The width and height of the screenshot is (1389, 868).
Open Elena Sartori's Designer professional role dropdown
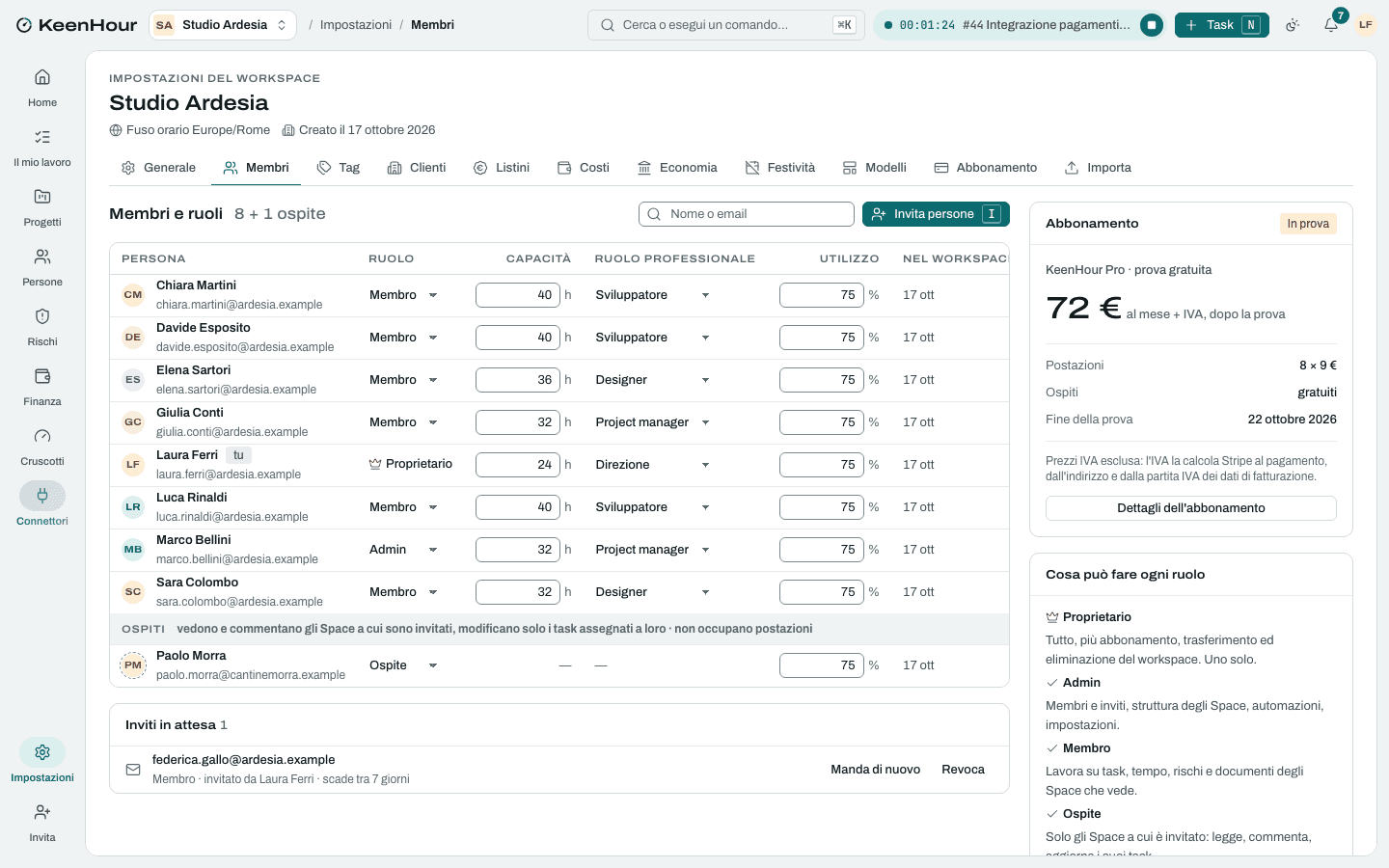click(653, 380)
